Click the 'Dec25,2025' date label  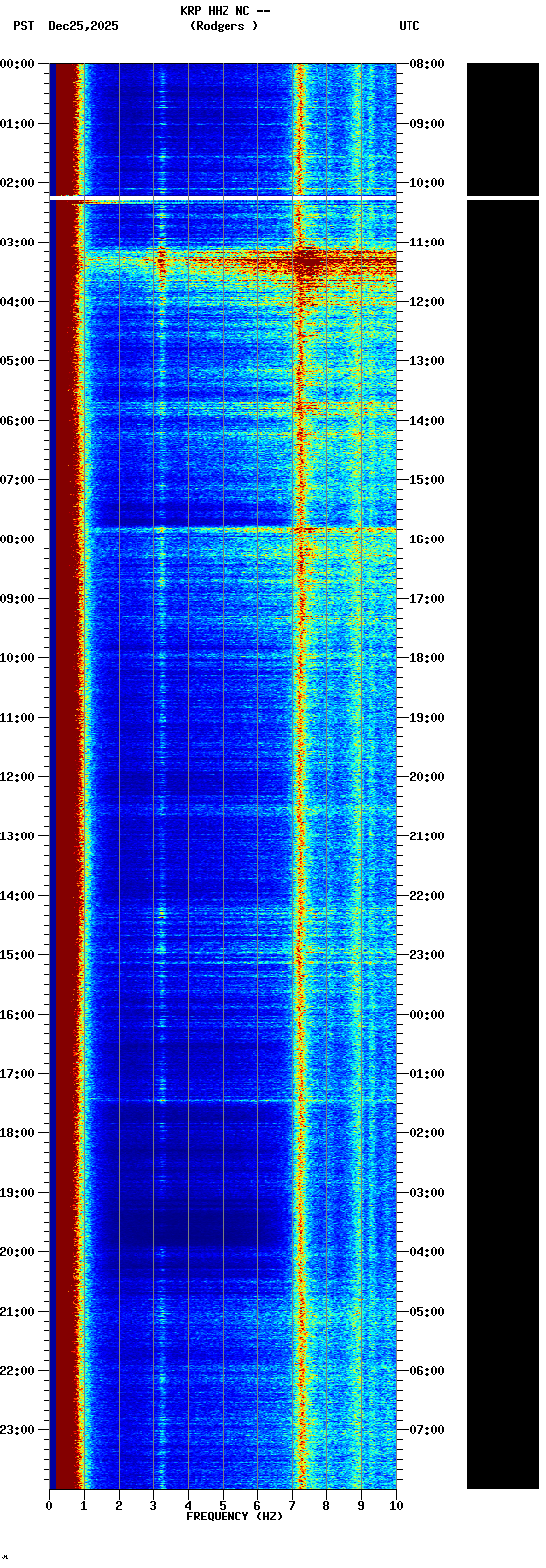pos(83,26)
